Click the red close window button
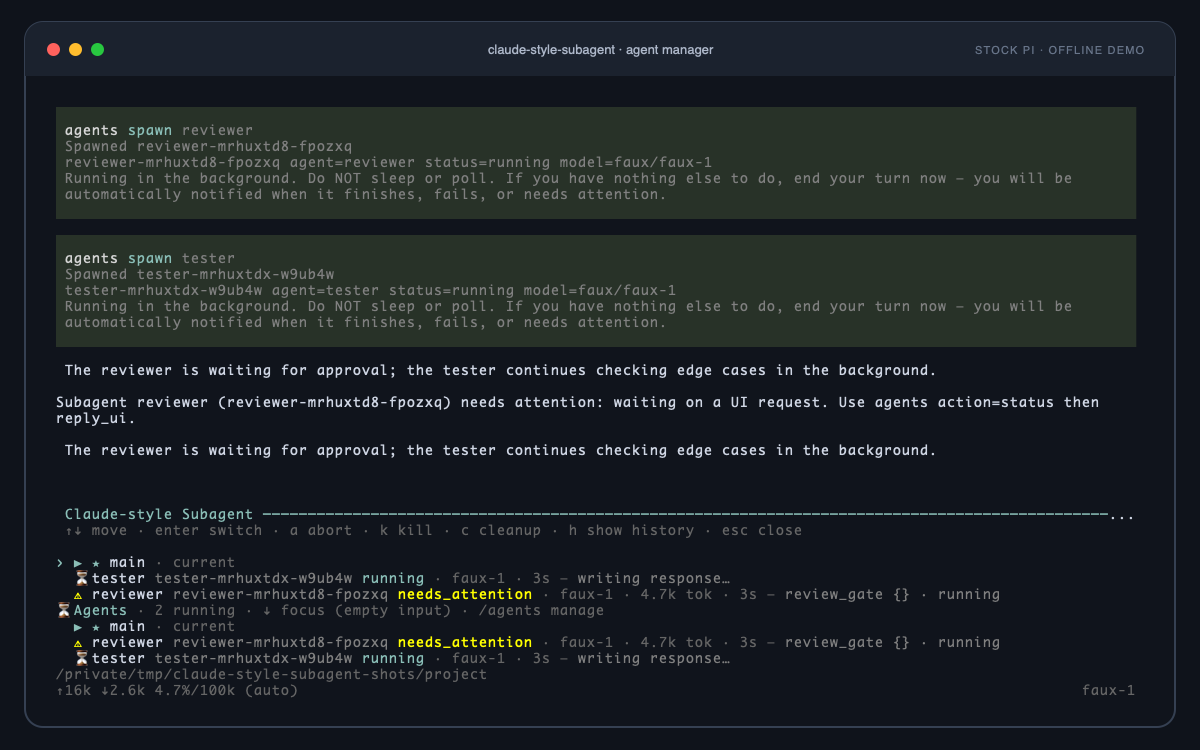The width and height of the screenshot is (1200, 750). click(x=53, y=49)
